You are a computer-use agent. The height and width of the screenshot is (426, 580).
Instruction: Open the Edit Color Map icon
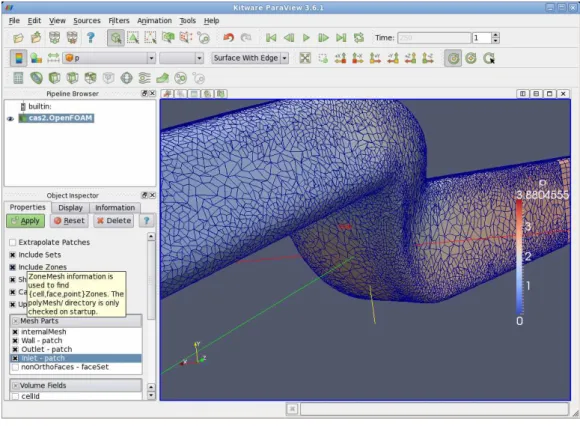[x=36, y=58]
